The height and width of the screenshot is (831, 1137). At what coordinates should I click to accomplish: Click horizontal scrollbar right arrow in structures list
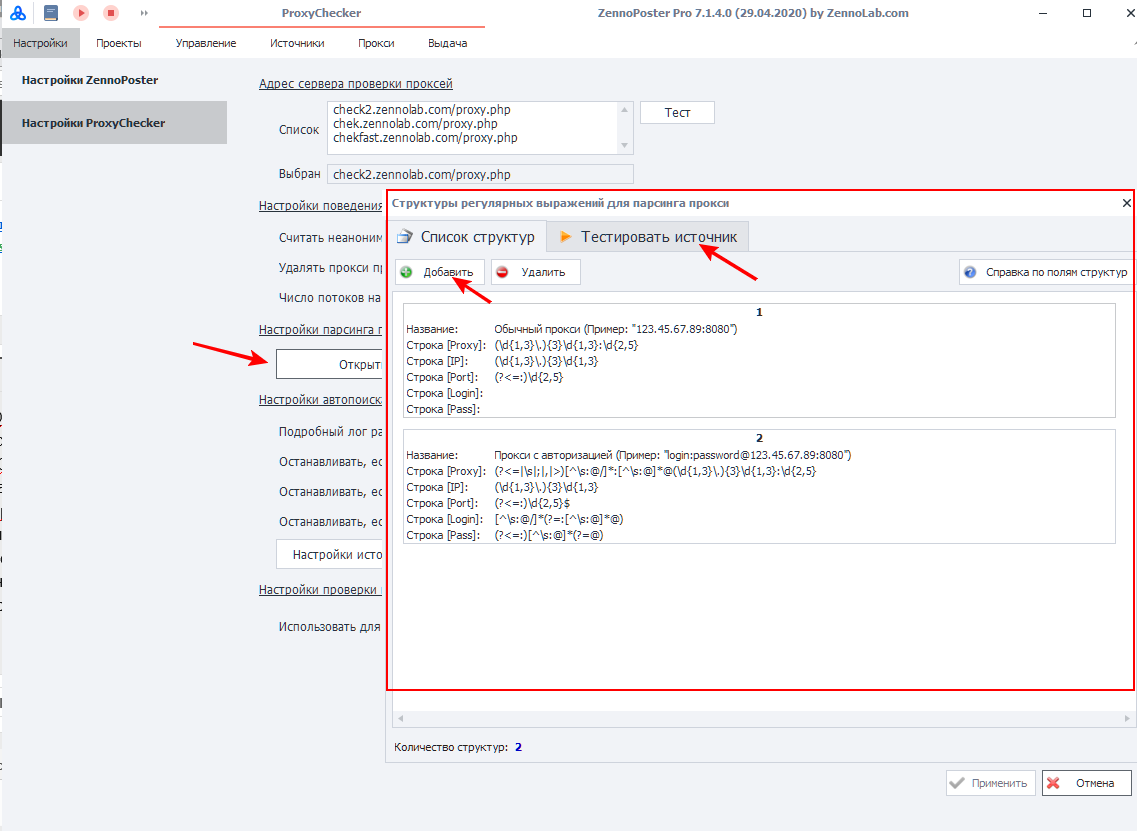(x=1127, y=718)
